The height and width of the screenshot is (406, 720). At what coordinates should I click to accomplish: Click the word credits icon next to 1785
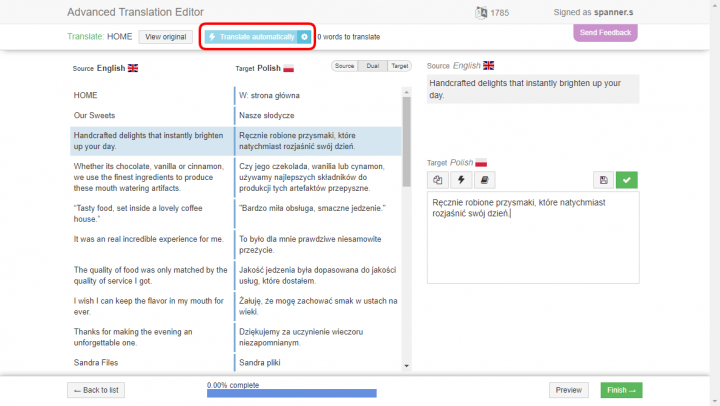coord(481,12)
